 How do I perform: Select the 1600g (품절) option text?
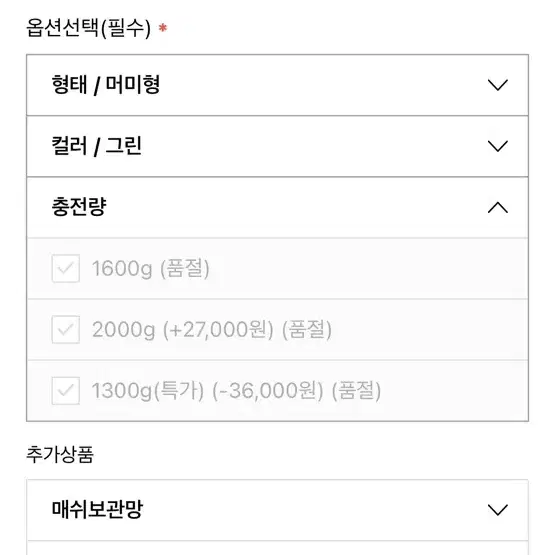151,268
